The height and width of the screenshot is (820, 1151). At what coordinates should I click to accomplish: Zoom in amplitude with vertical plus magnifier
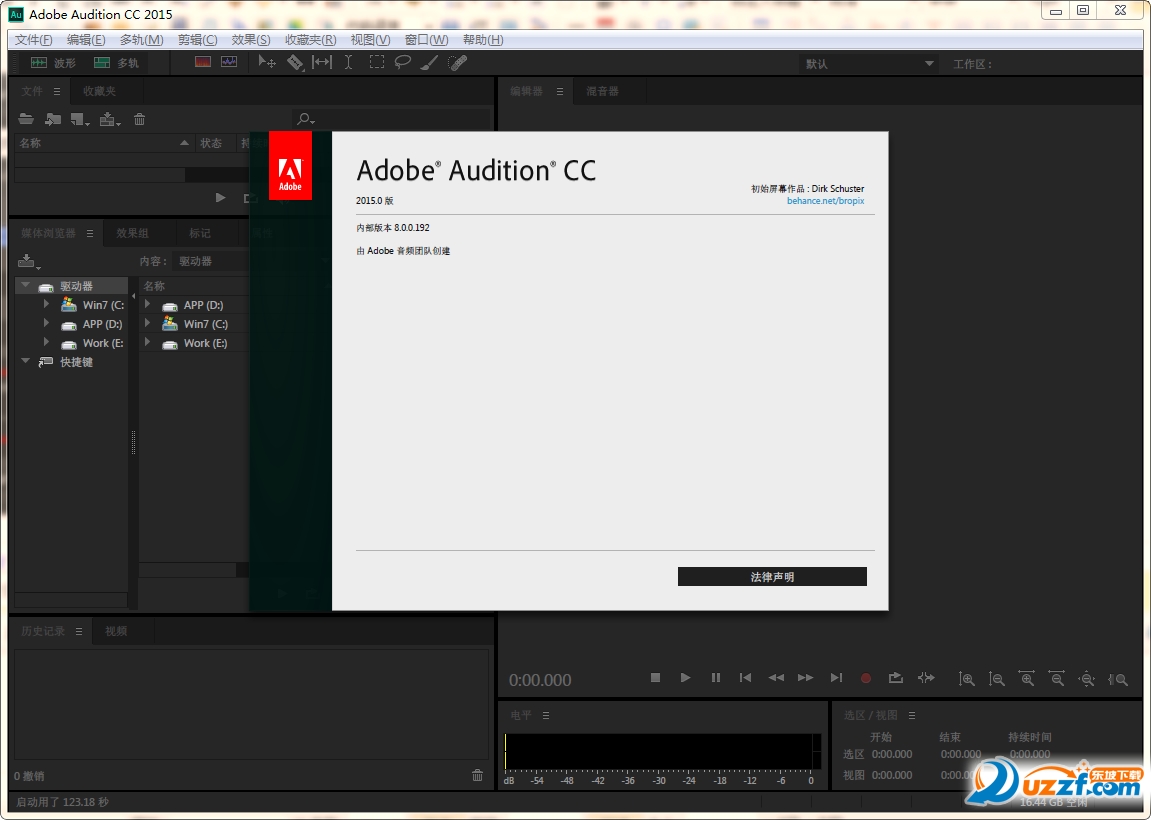[x=967, y=679]
